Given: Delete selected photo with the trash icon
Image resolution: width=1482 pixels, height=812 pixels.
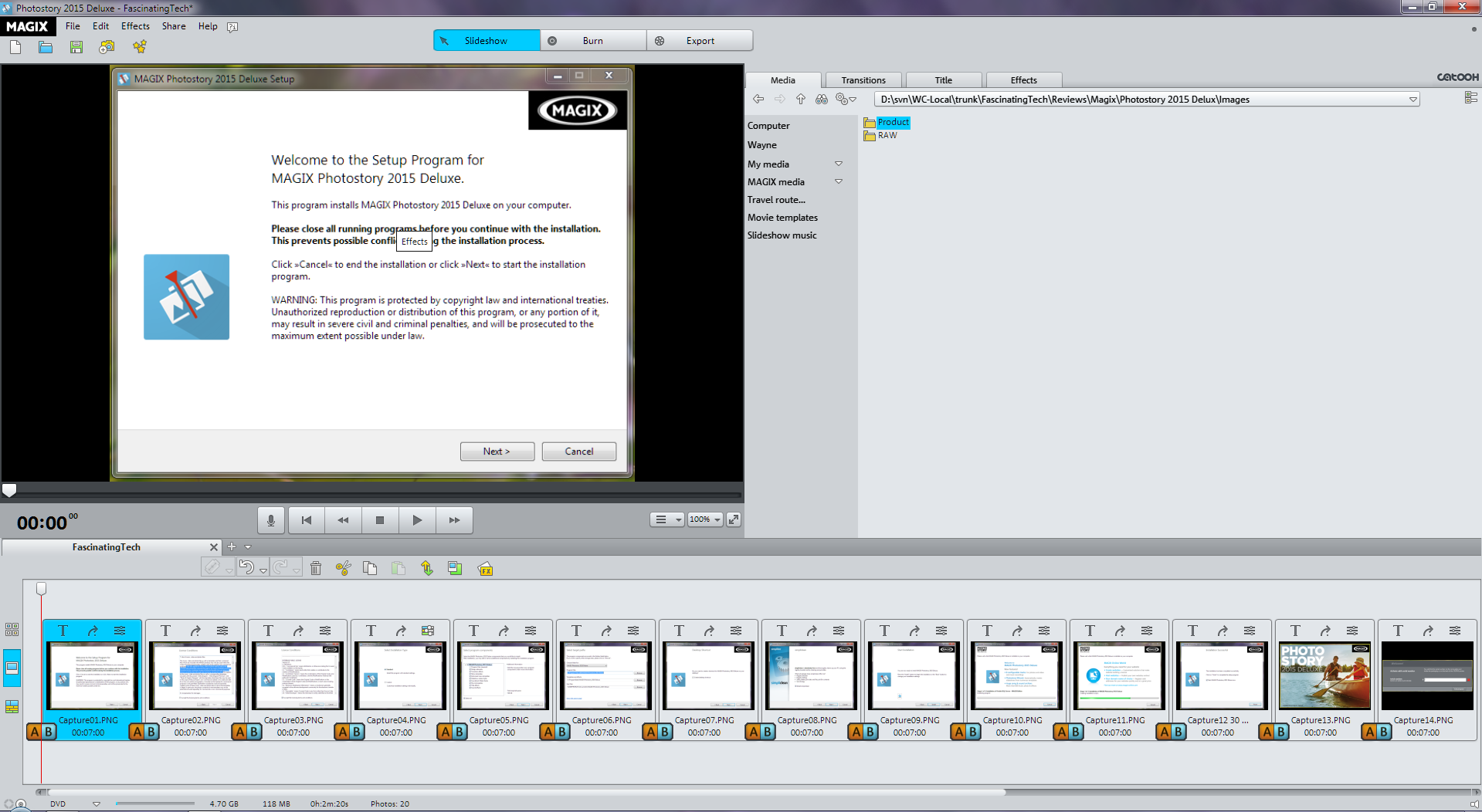Looking at the screenshot, I should 316,568.
